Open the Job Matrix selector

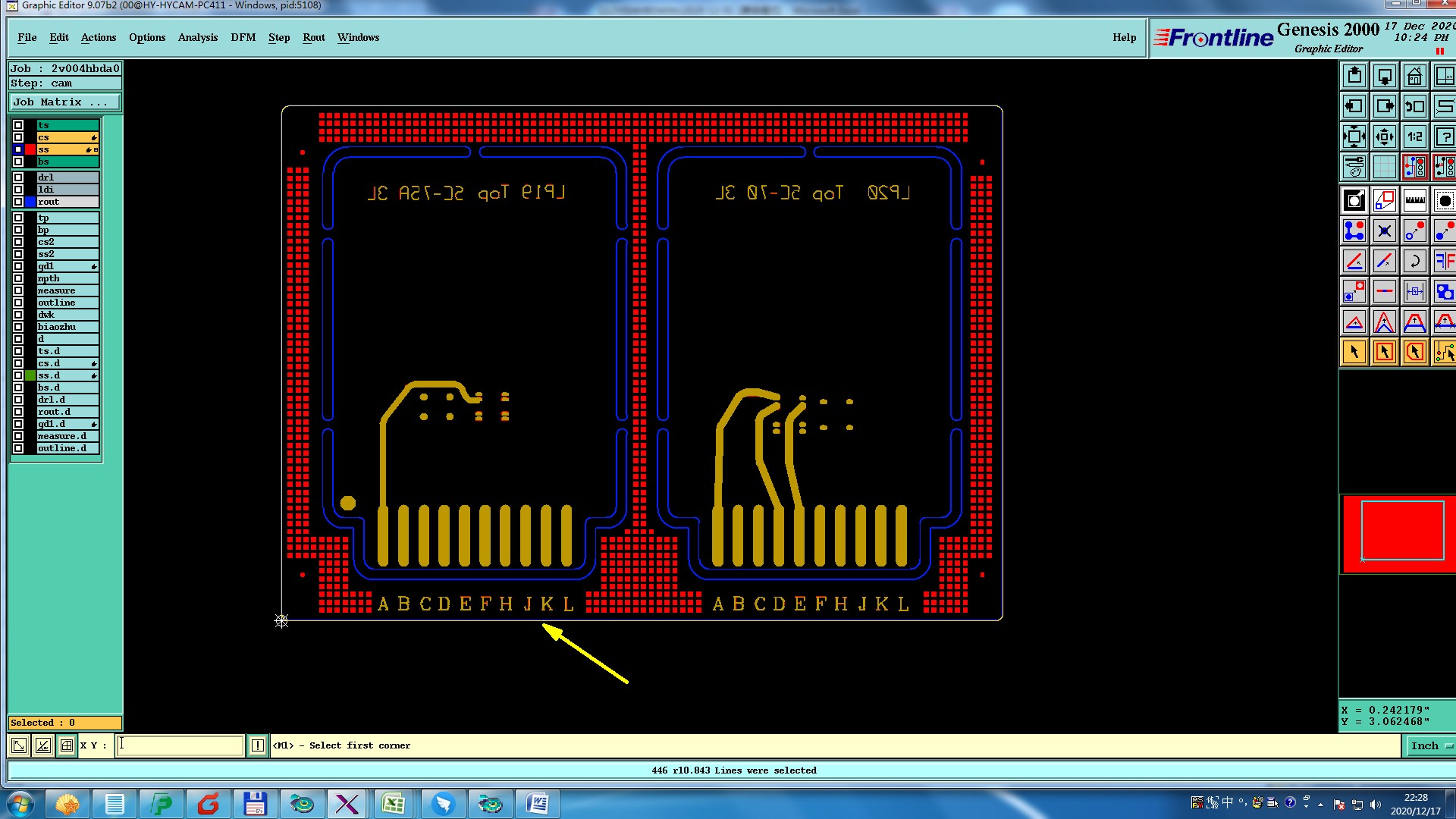click(64, 102)
